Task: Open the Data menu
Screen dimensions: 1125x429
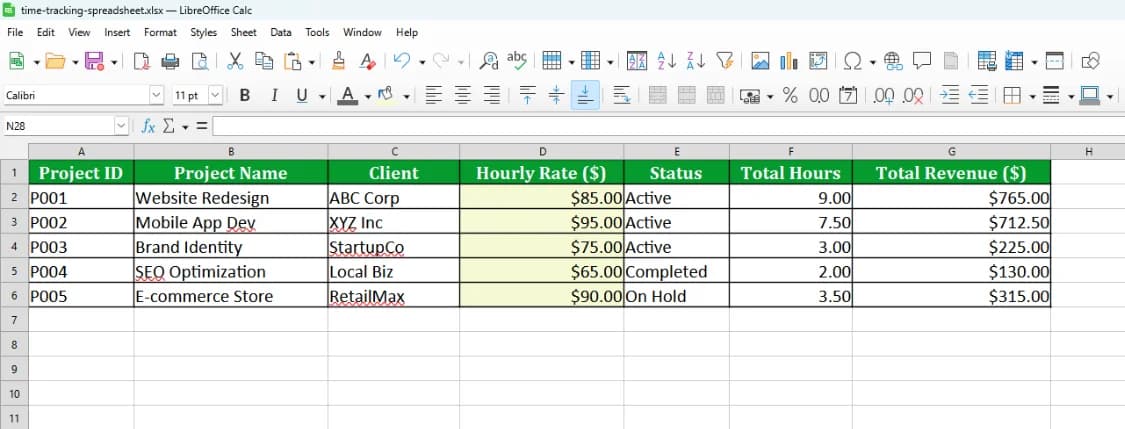Action: coord(281,32)
